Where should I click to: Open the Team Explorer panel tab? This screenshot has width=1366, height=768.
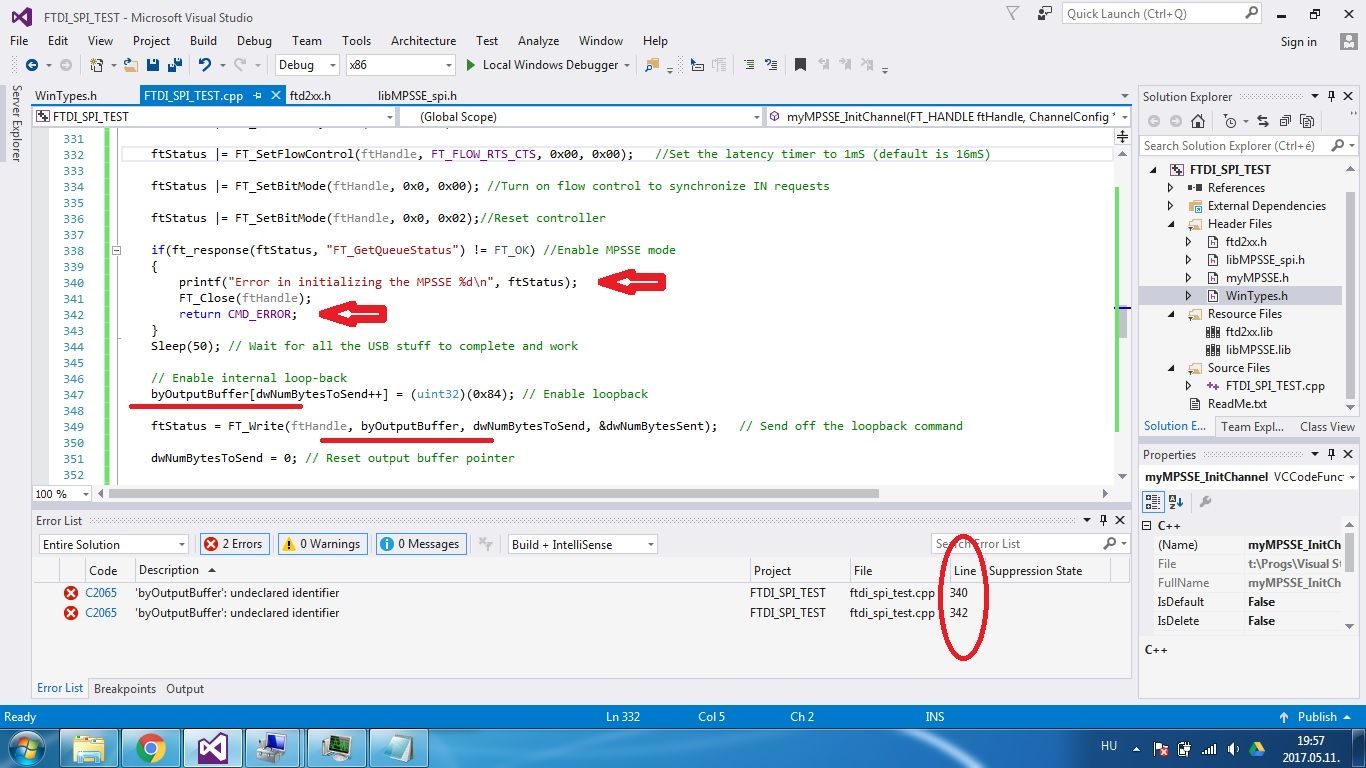[x=1252, y=427]
